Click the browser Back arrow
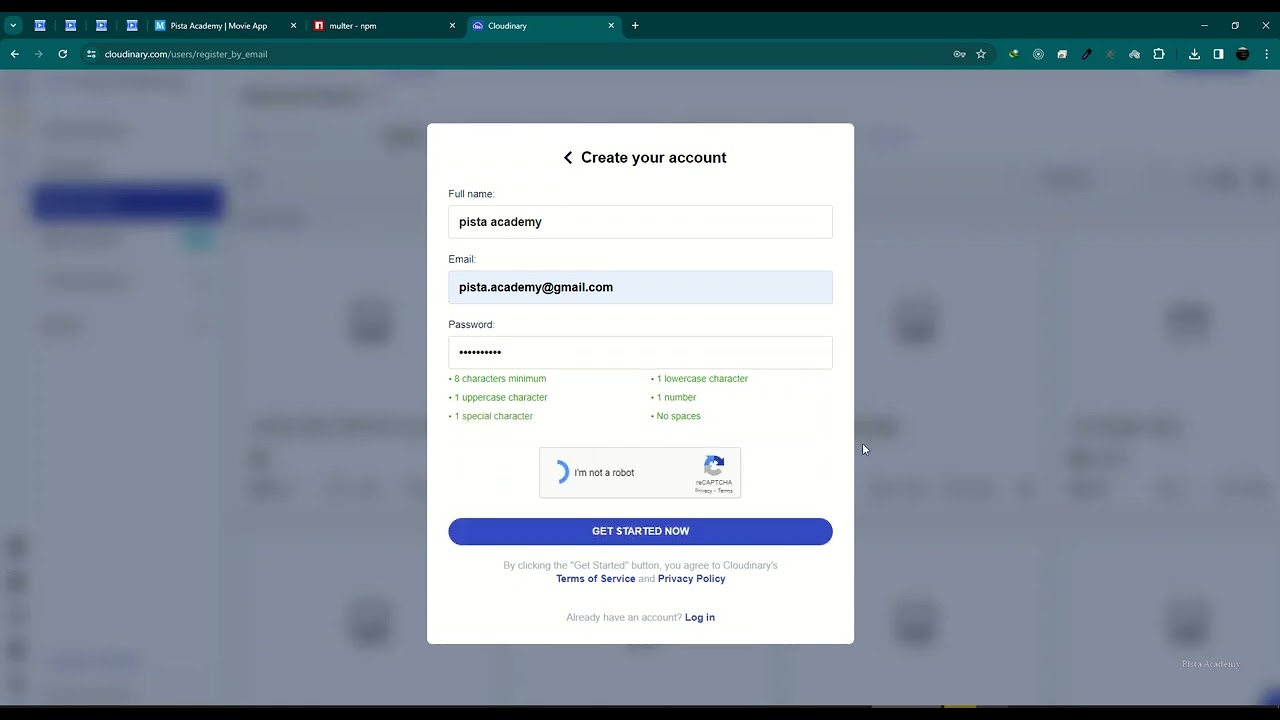 point(15,54)
